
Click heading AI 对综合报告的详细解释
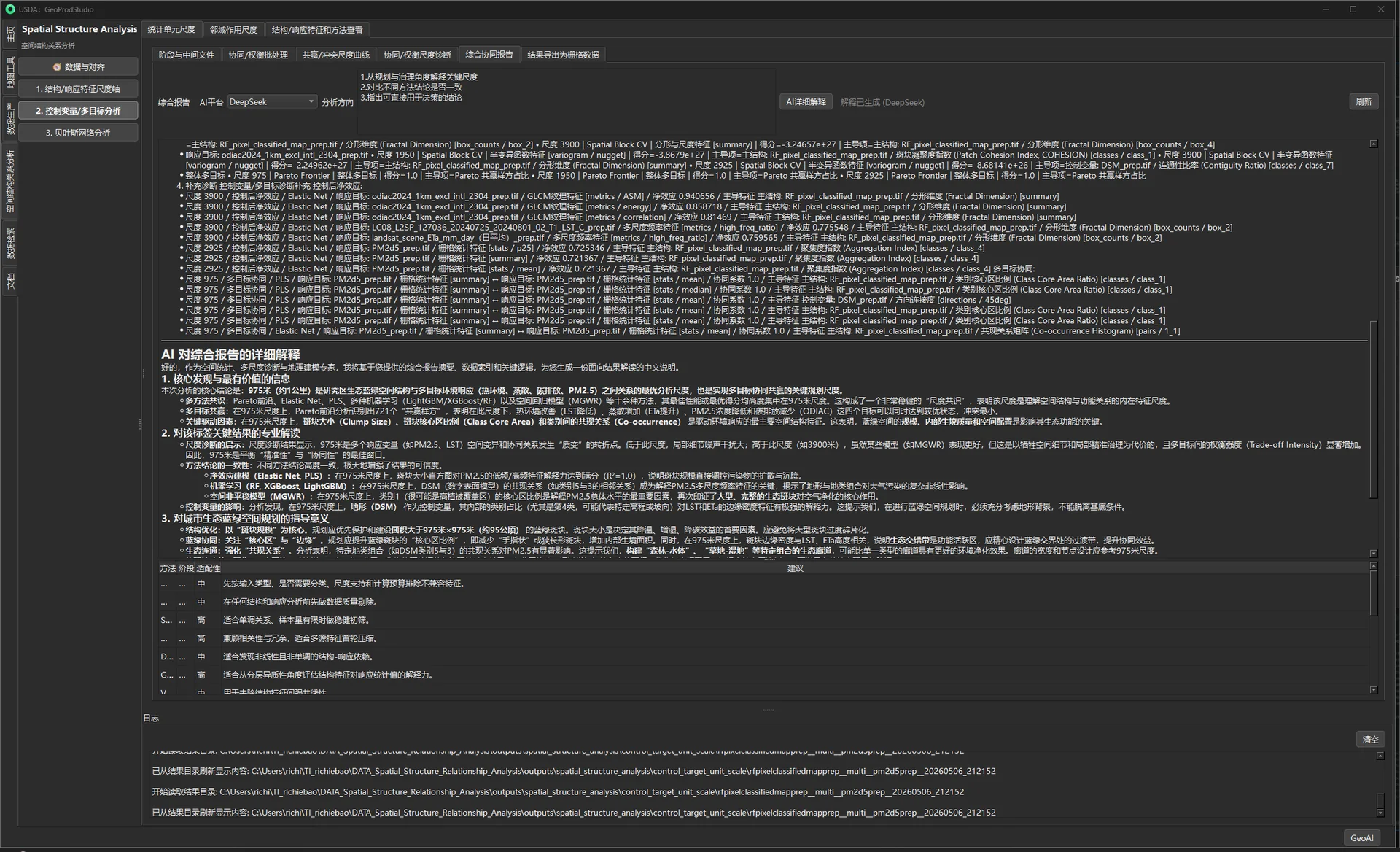pyautogui.click(x=230, y=355)
